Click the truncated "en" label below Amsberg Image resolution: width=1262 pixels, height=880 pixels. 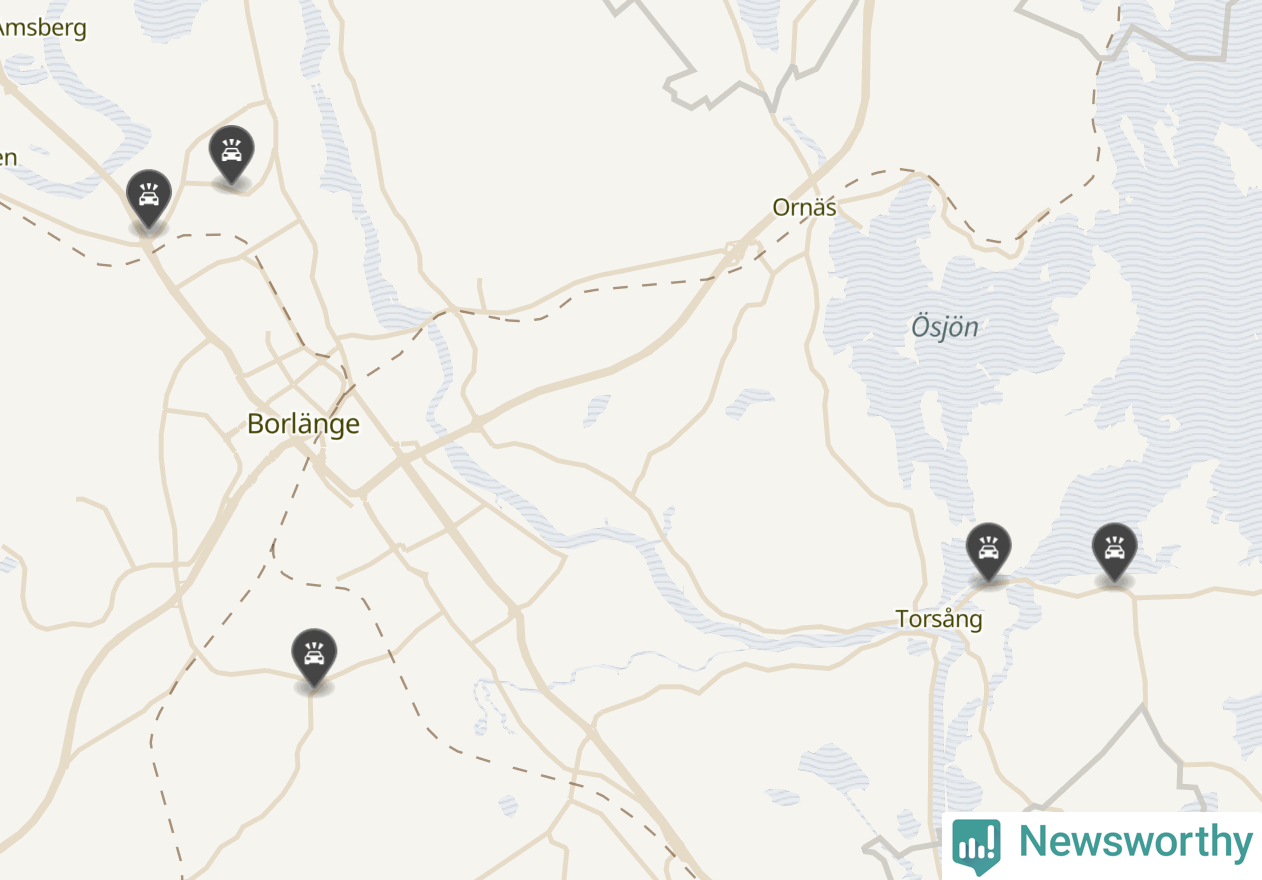click(x=9, y=157)
